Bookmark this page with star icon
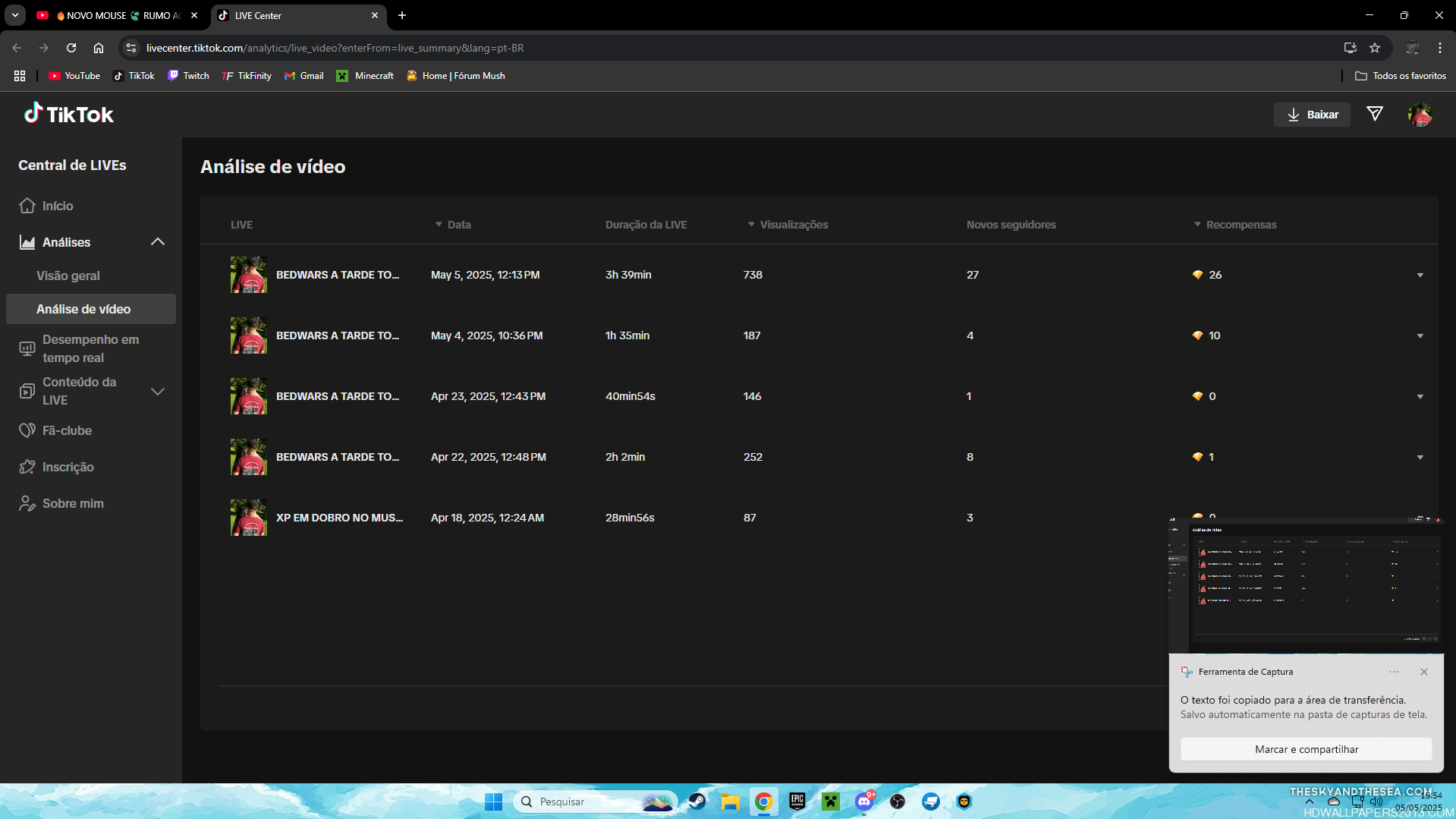This screenshot has height=819, width=1456. coord(1375,48)
